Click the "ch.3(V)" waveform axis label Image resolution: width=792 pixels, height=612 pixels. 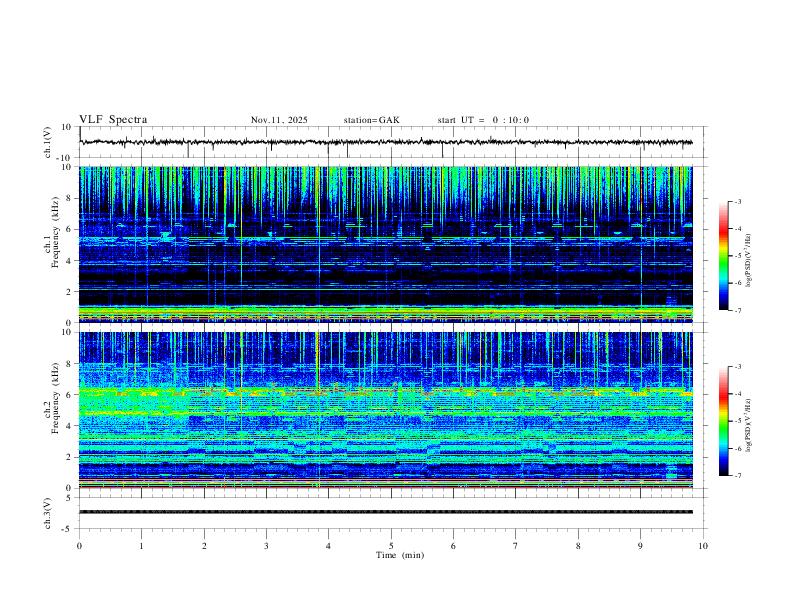point(48,513)
